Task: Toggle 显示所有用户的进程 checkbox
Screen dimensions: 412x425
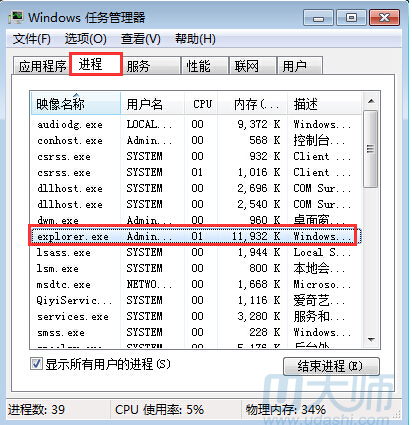Action: point(36,364)
